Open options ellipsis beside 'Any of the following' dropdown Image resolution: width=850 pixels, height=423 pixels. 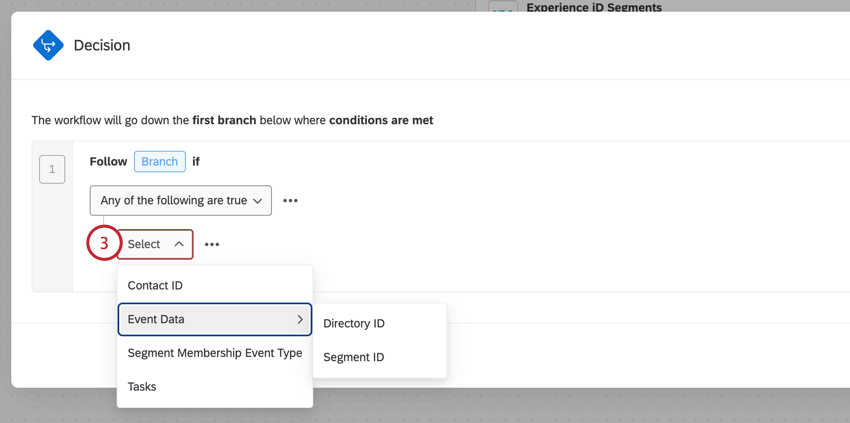point(291,201)
